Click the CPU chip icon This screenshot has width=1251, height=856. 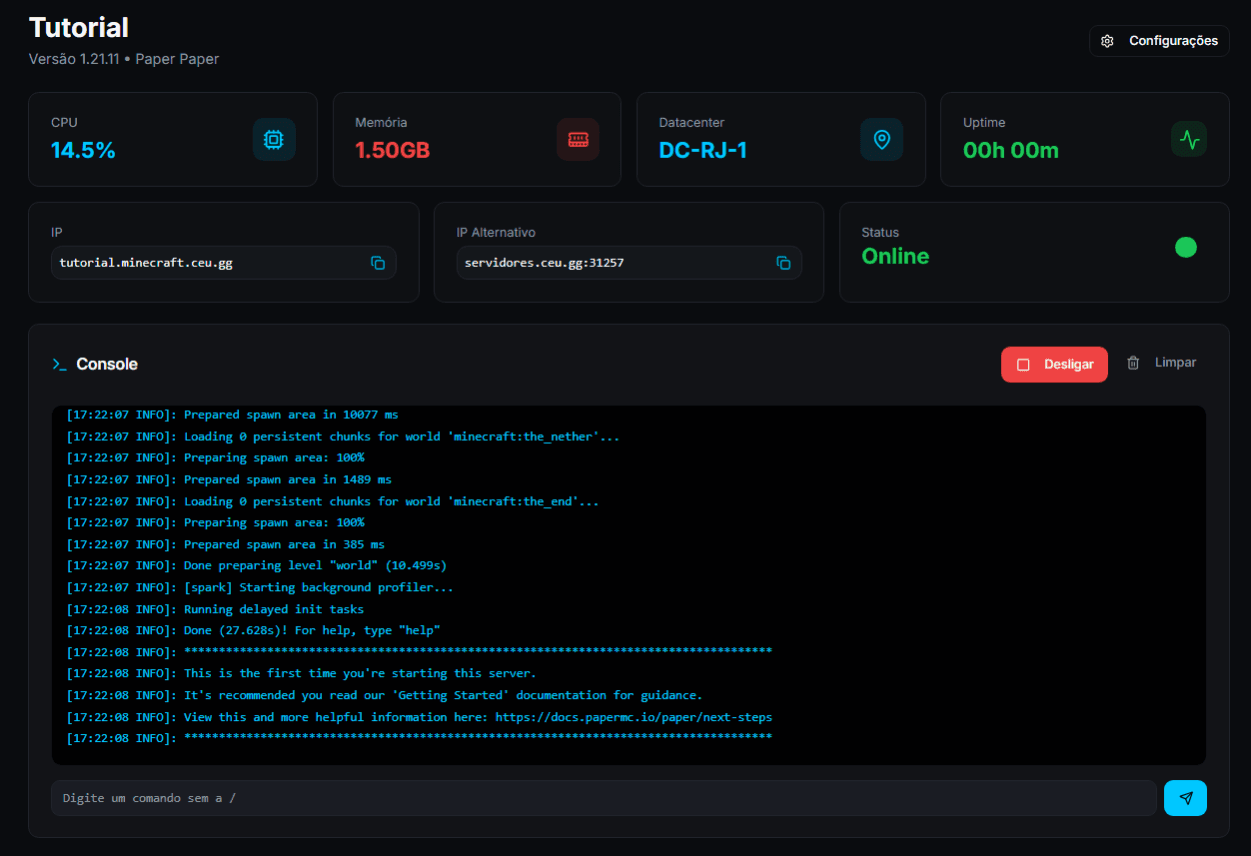pos(274,139)
